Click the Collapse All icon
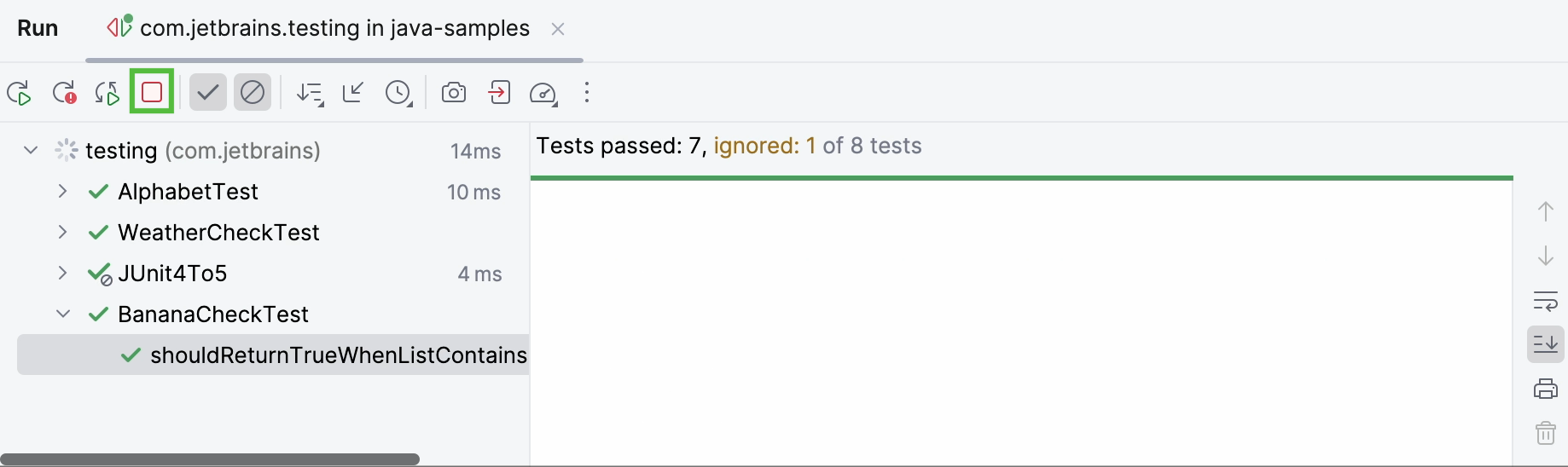 353,92
